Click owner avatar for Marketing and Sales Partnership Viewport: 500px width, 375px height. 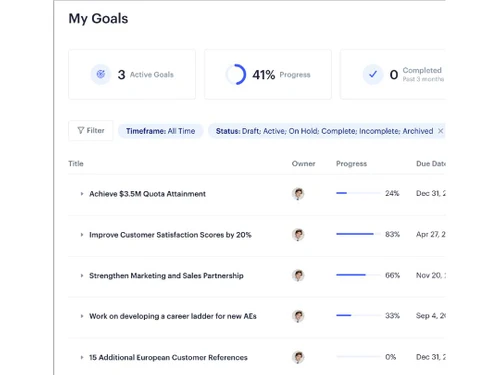tap(298, 276)
